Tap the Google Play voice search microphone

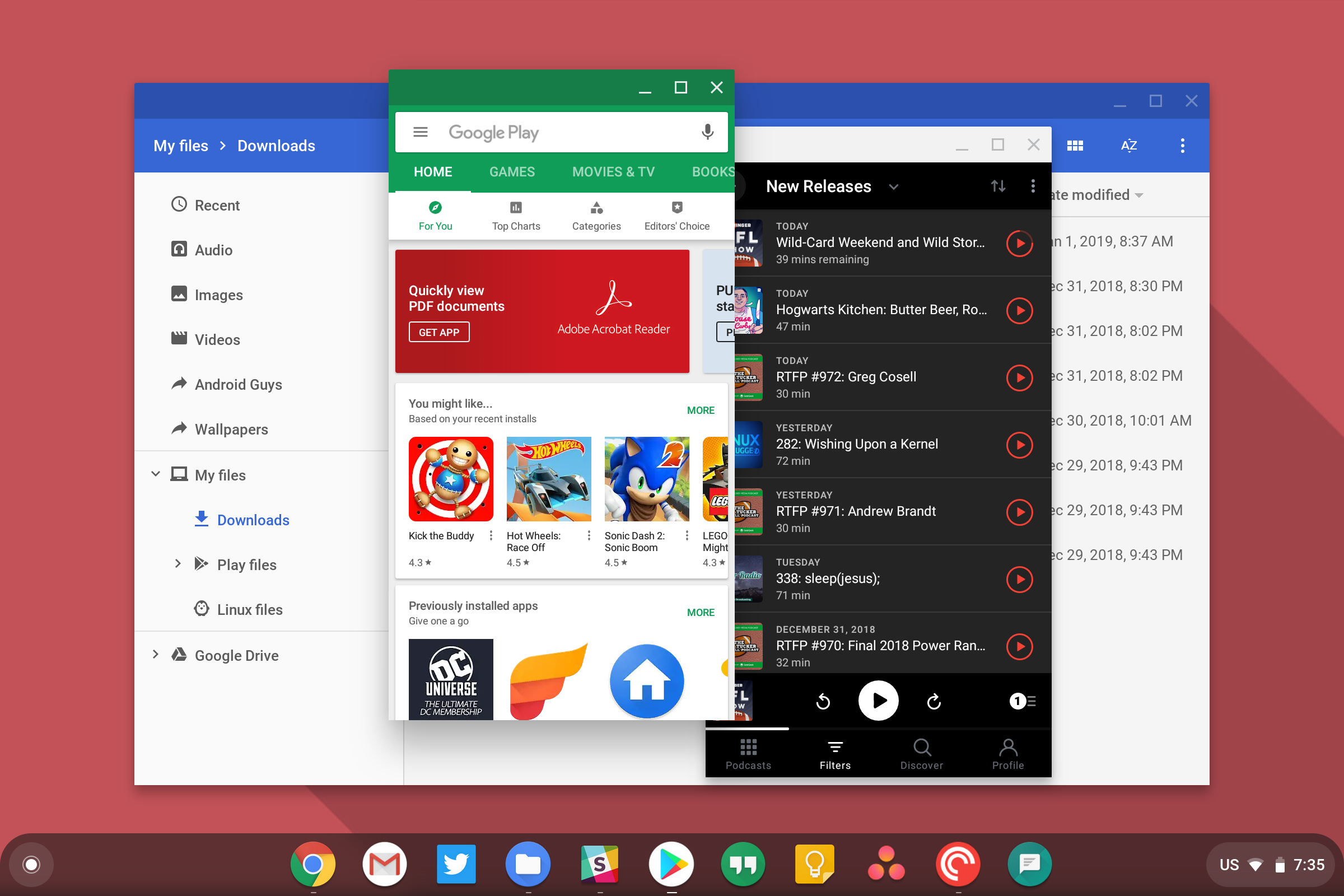click(707, 132)
